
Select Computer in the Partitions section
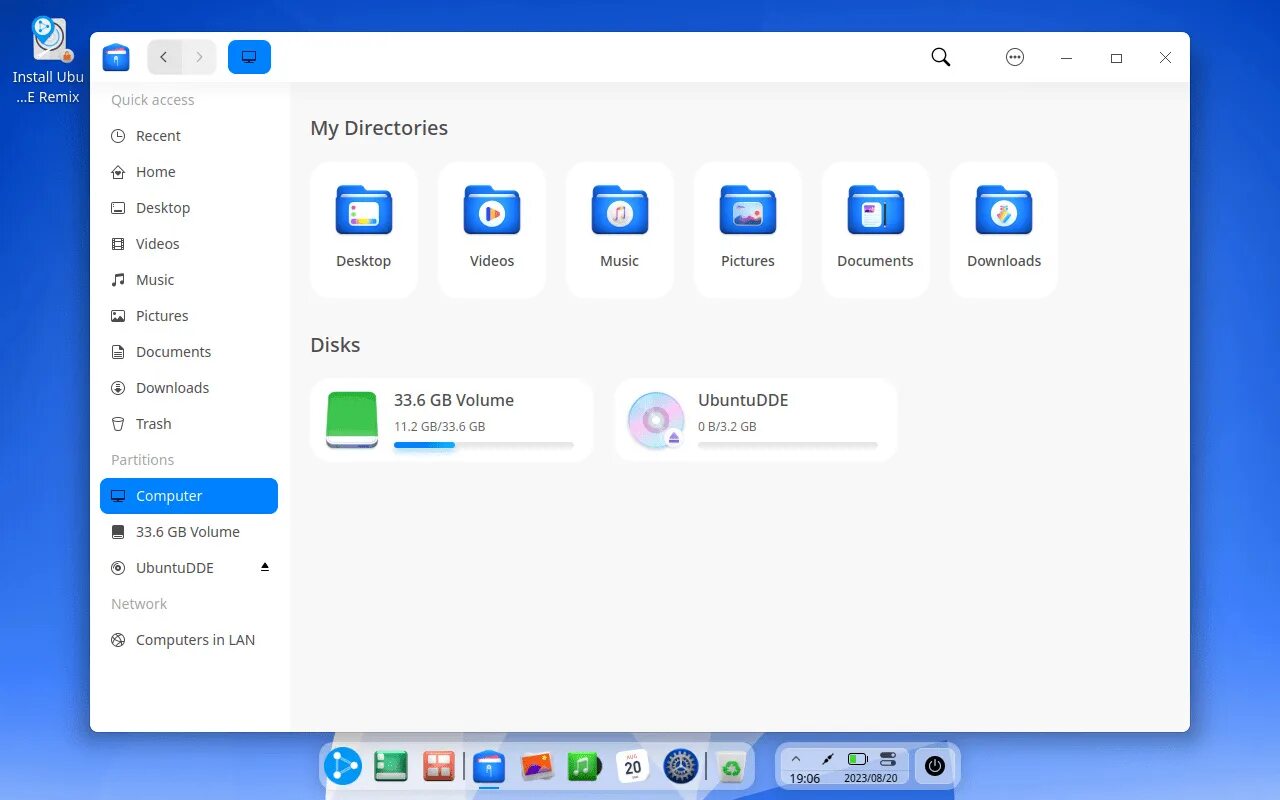pos(189,496)
